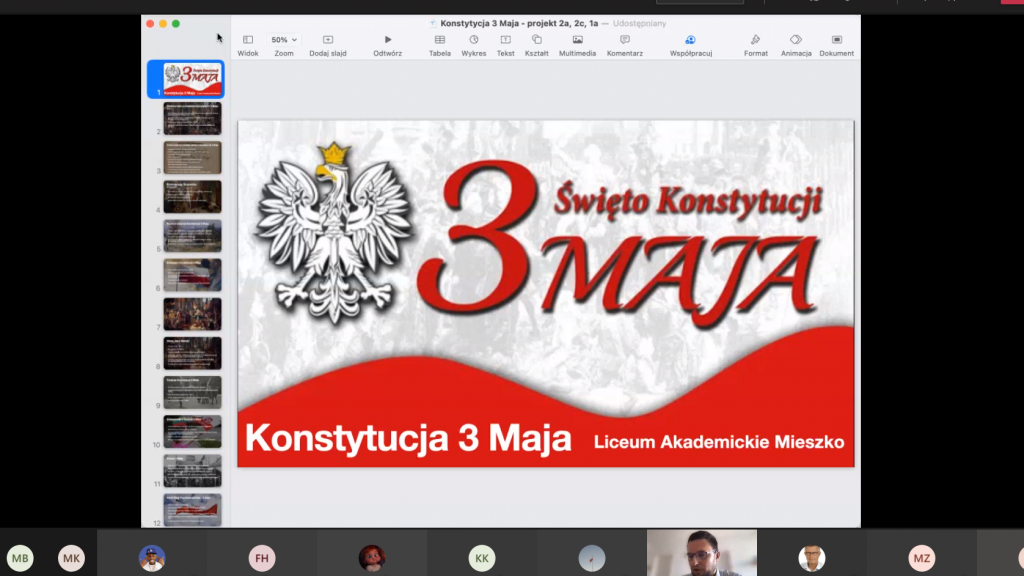Select slide 10 thumbnail in navigator
This screenshot has width=1024, height=576.
pyautogui.click(x=192, y=432)
